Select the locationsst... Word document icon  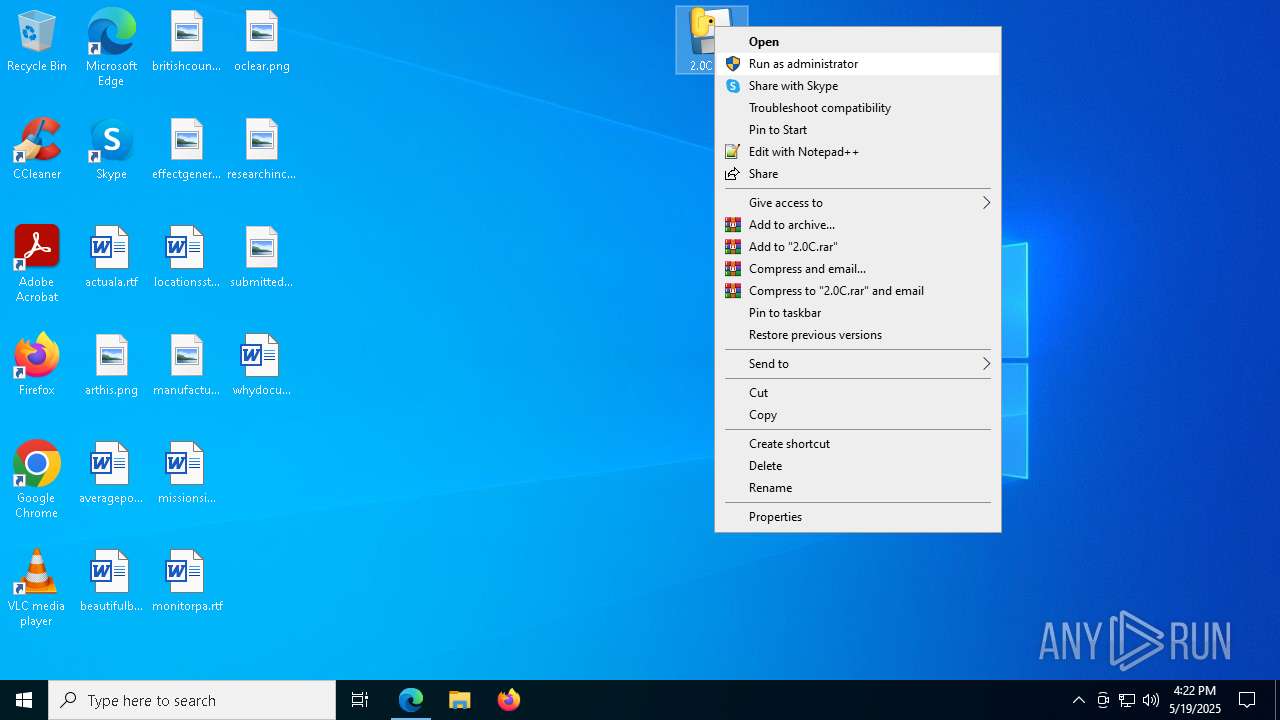coord(186,258)
